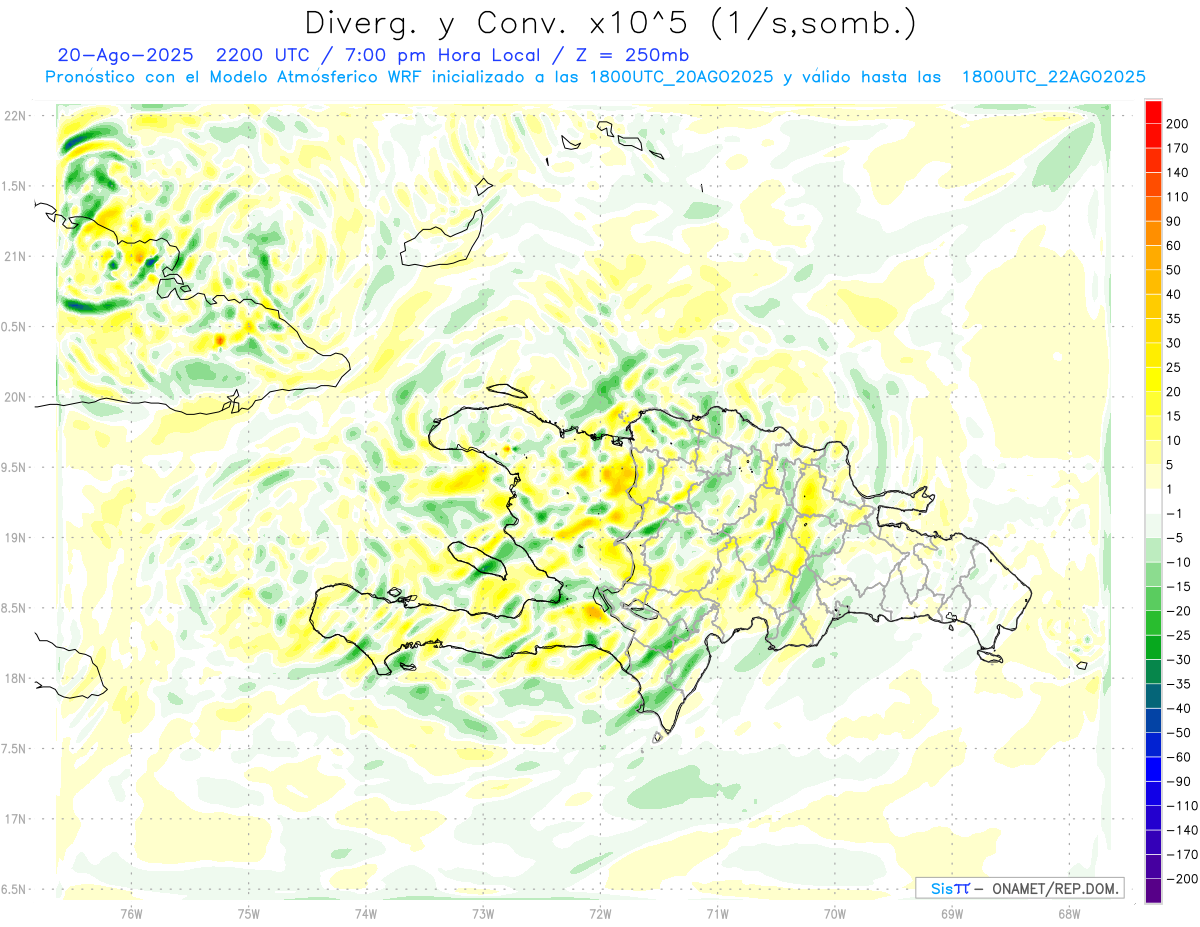Viewport: 1200px width, 927px height.
Task: Click the positive '25' colorbar value
Action: [x=1174, y=367]
